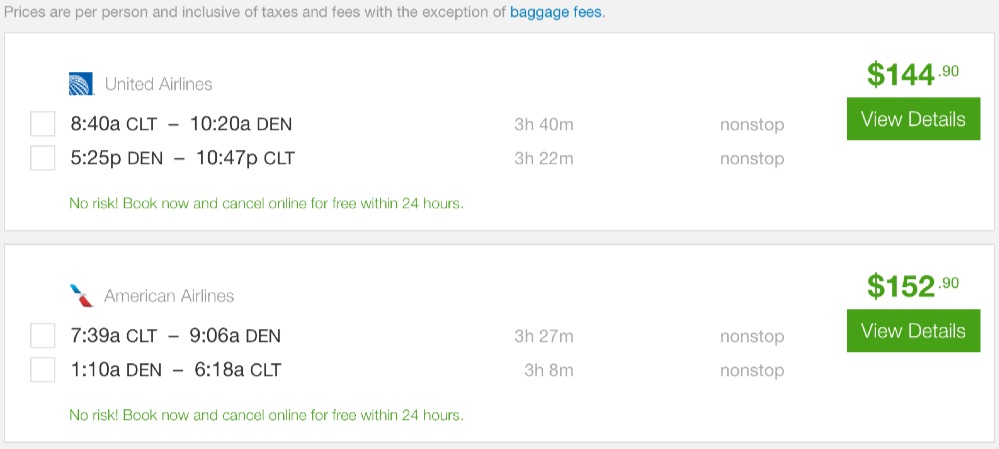Click the United Airlines carrier name
This screenshot has height=449, width=999.
click(x=158, y=84)
